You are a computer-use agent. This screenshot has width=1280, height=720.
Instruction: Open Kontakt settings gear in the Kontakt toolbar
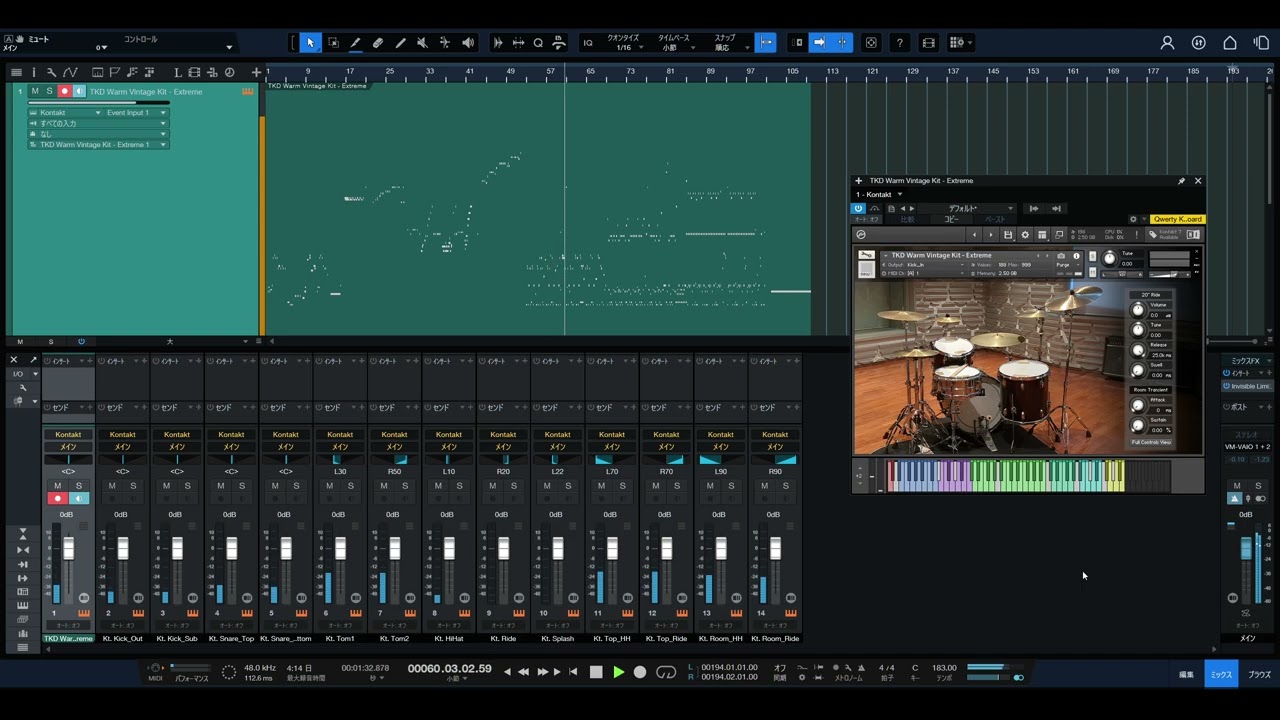(1025, 235)
